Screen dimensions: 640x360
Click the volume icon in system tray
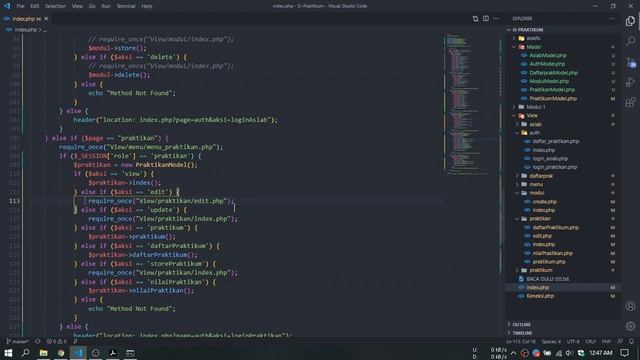point(569,353)
